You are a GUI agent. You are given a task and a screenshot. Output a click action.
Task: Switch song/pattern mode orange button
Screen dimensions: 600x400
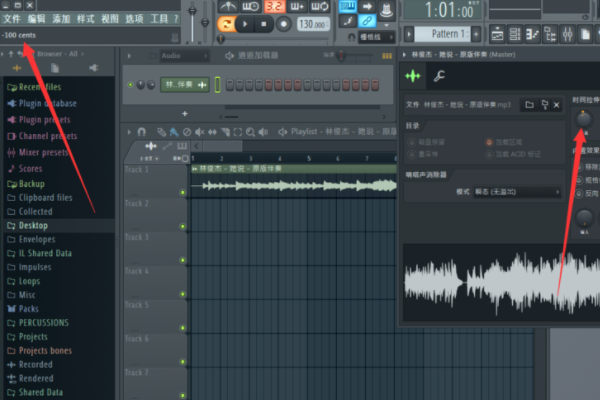[226, 24]
